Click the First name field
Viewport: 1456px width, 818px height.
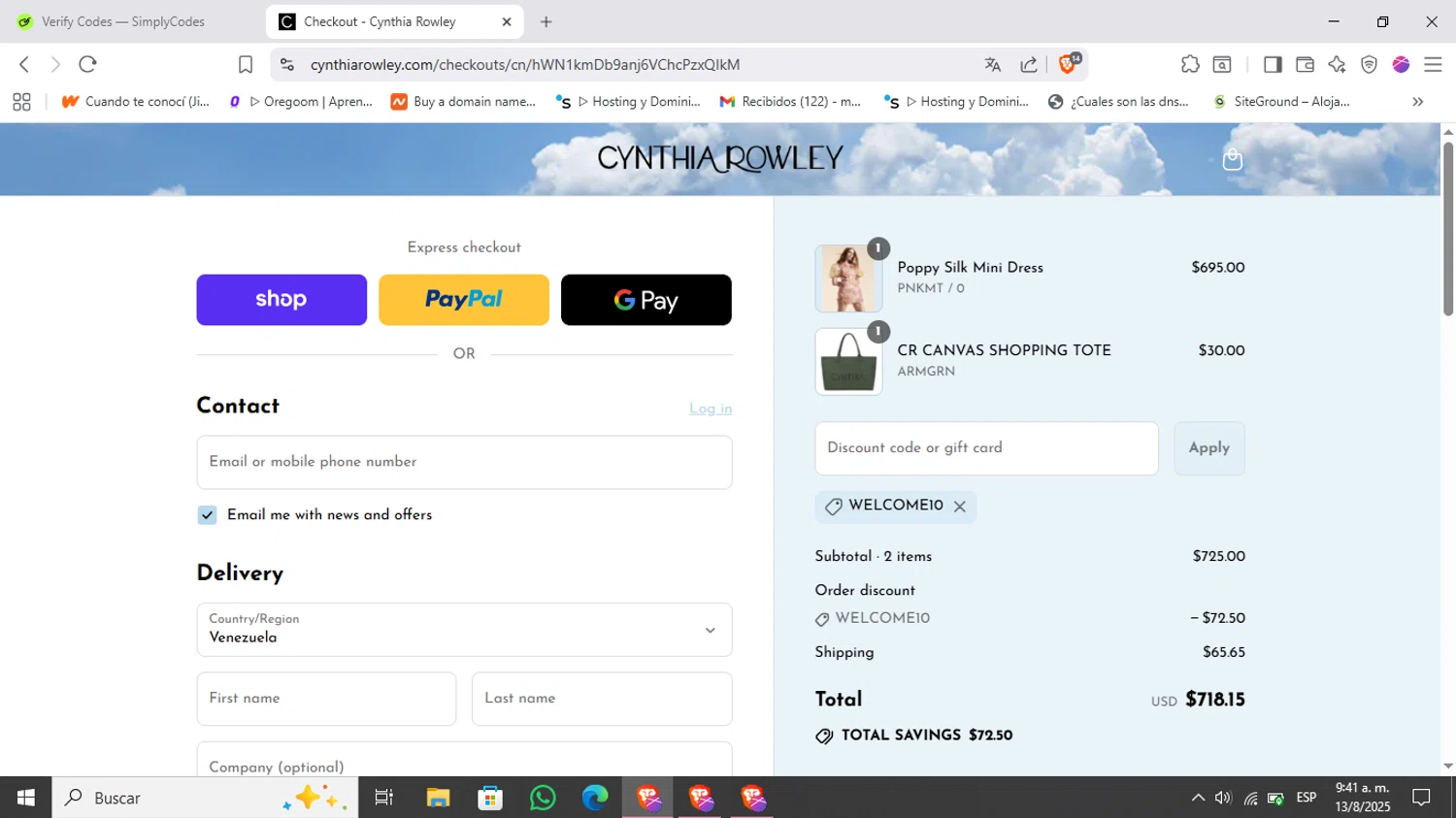click(x=326, y=699)
